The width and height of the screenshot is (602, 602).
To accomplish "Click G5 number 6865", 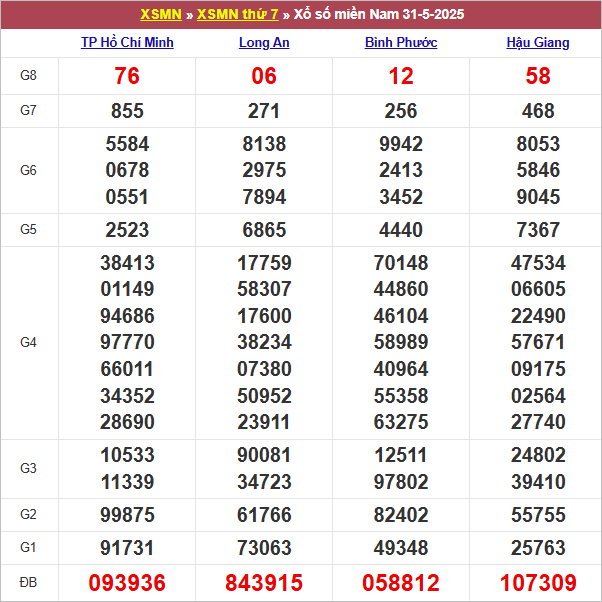I will click(264, 230).
